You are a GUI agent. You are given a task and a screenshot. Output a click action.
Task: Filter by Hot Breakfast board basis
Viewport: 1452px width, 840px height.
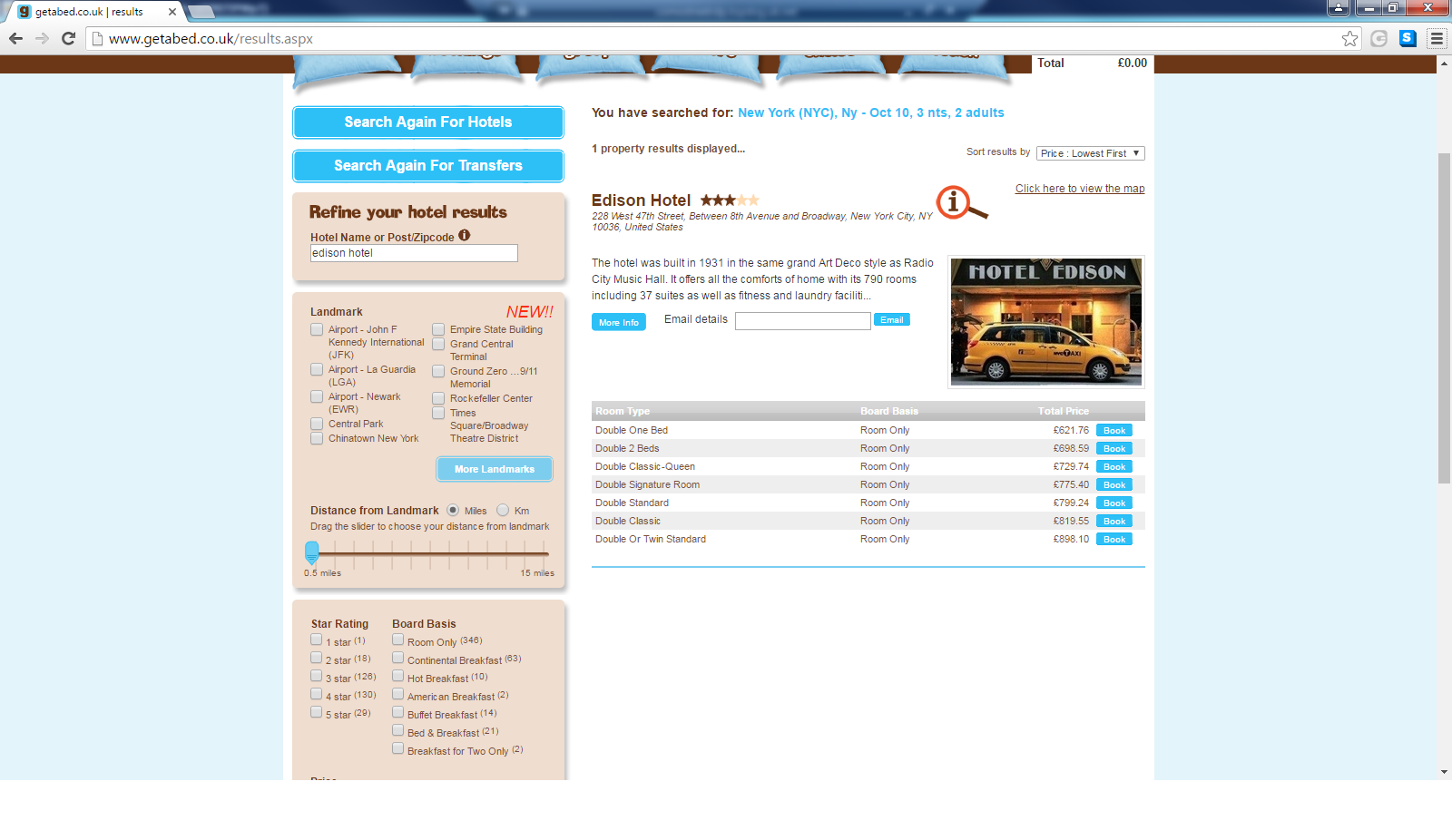(397, 676)
